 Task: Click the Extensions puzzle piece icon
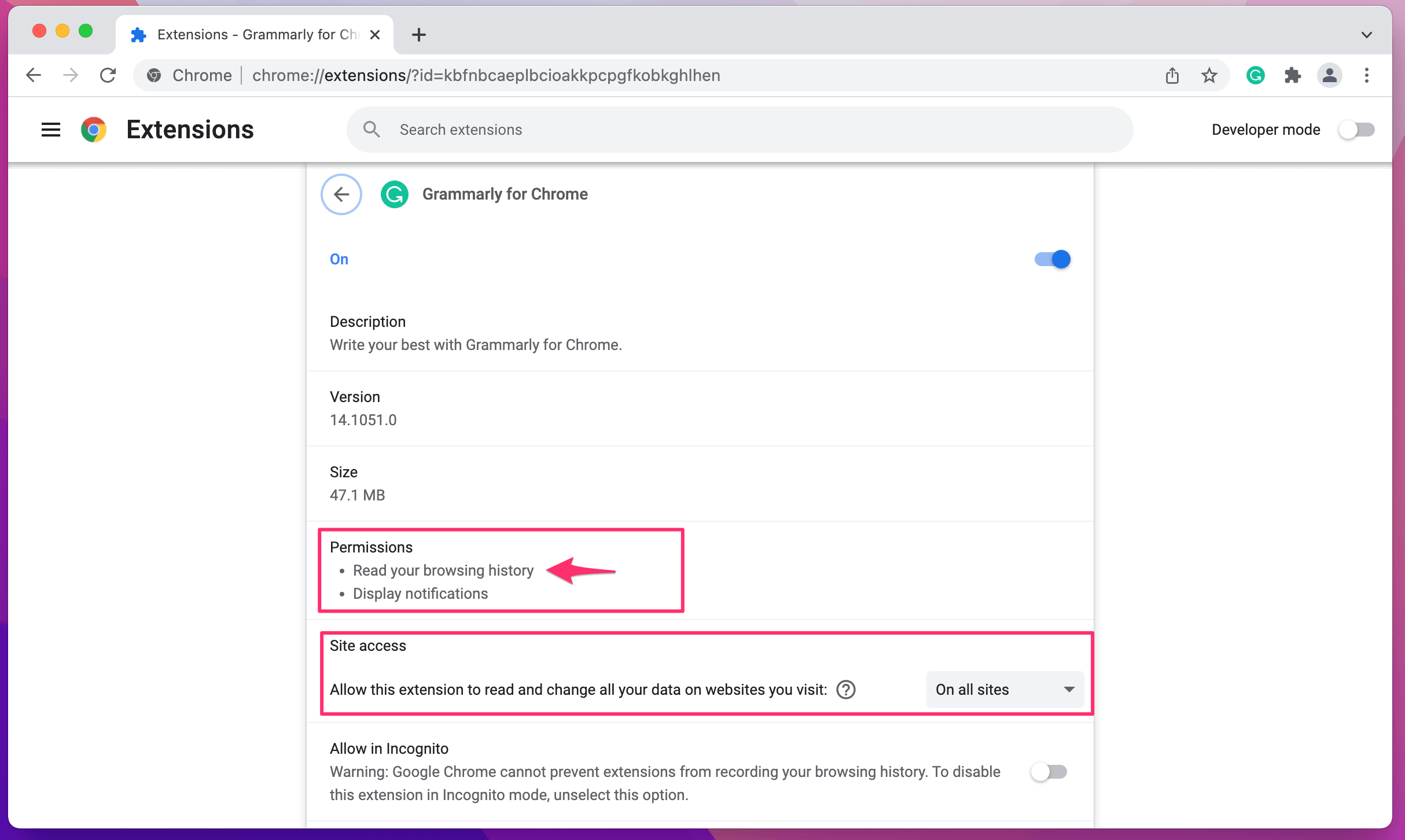click(1292, 75)
